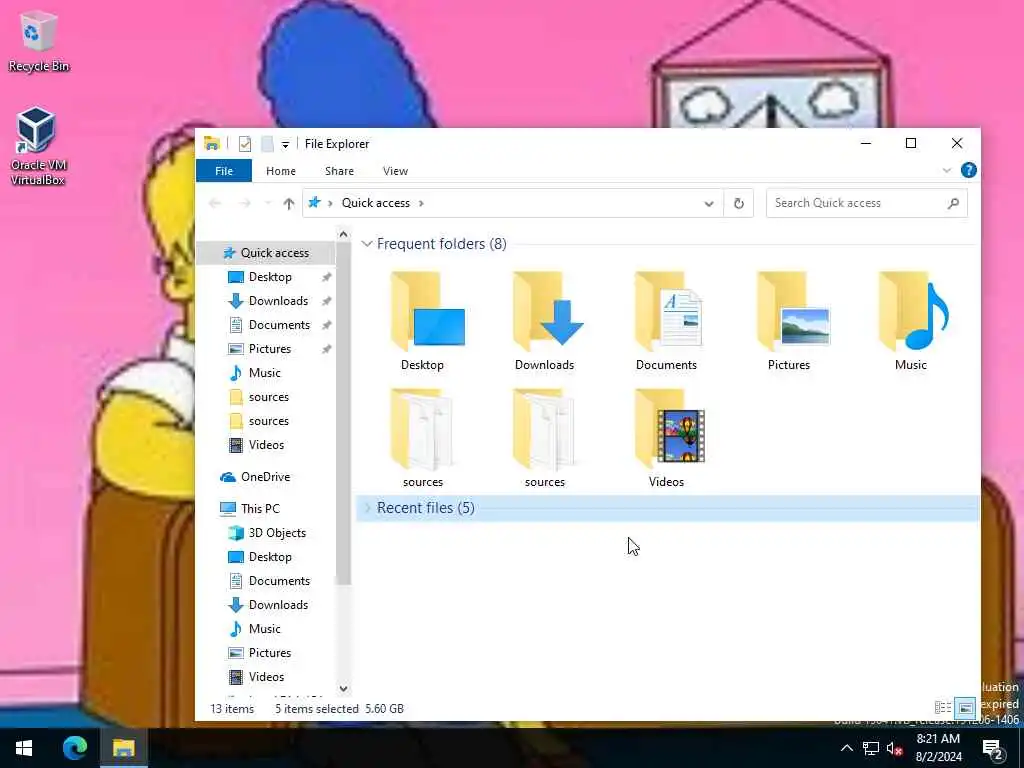
Task: Select OneDrive in navigation pane
Action: pyautogui.click(x=266, y=477)
